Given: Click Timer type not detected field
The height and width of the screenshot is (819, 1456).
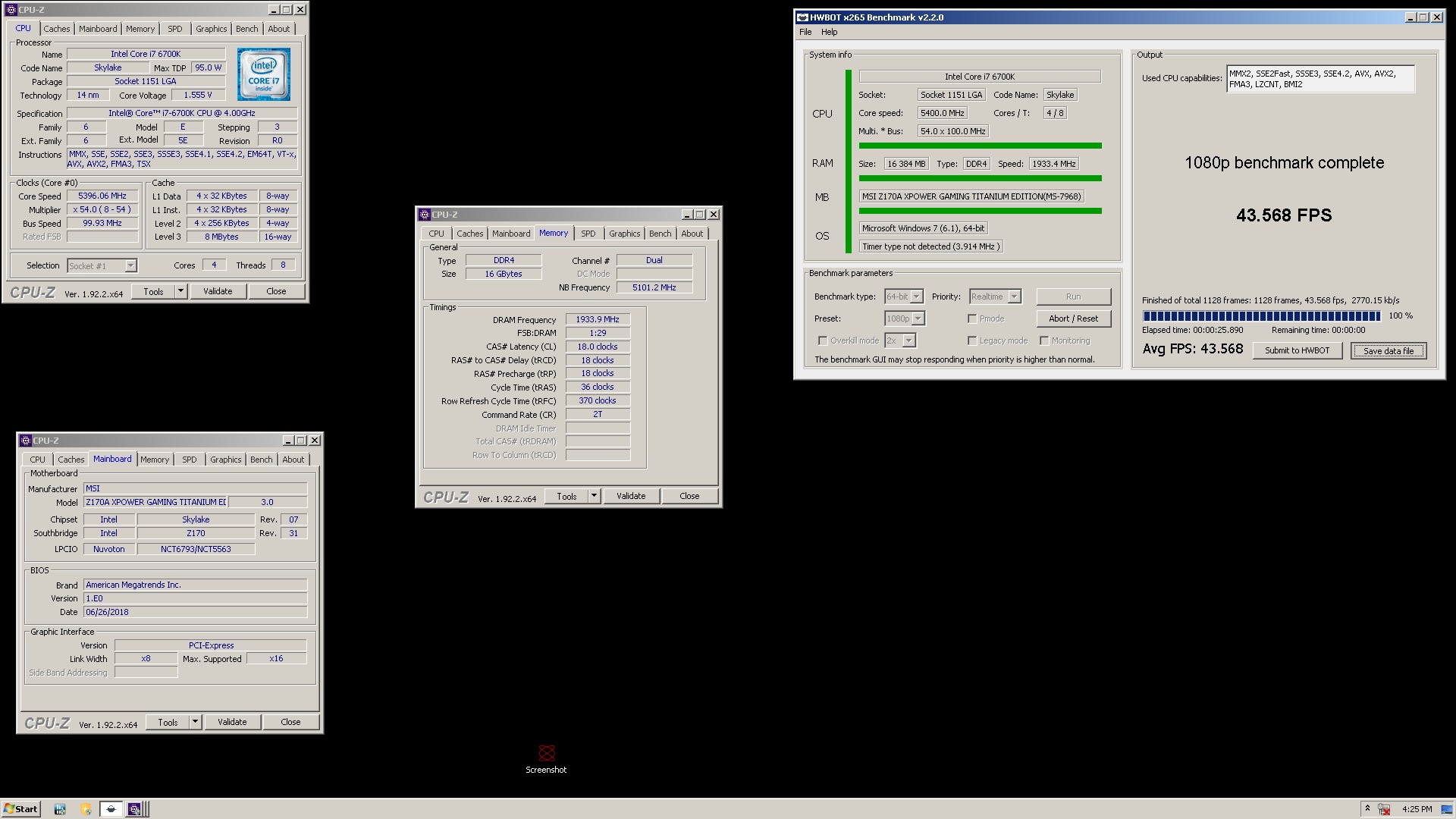Looking at the screenshot, I should [x=932, y=246].
